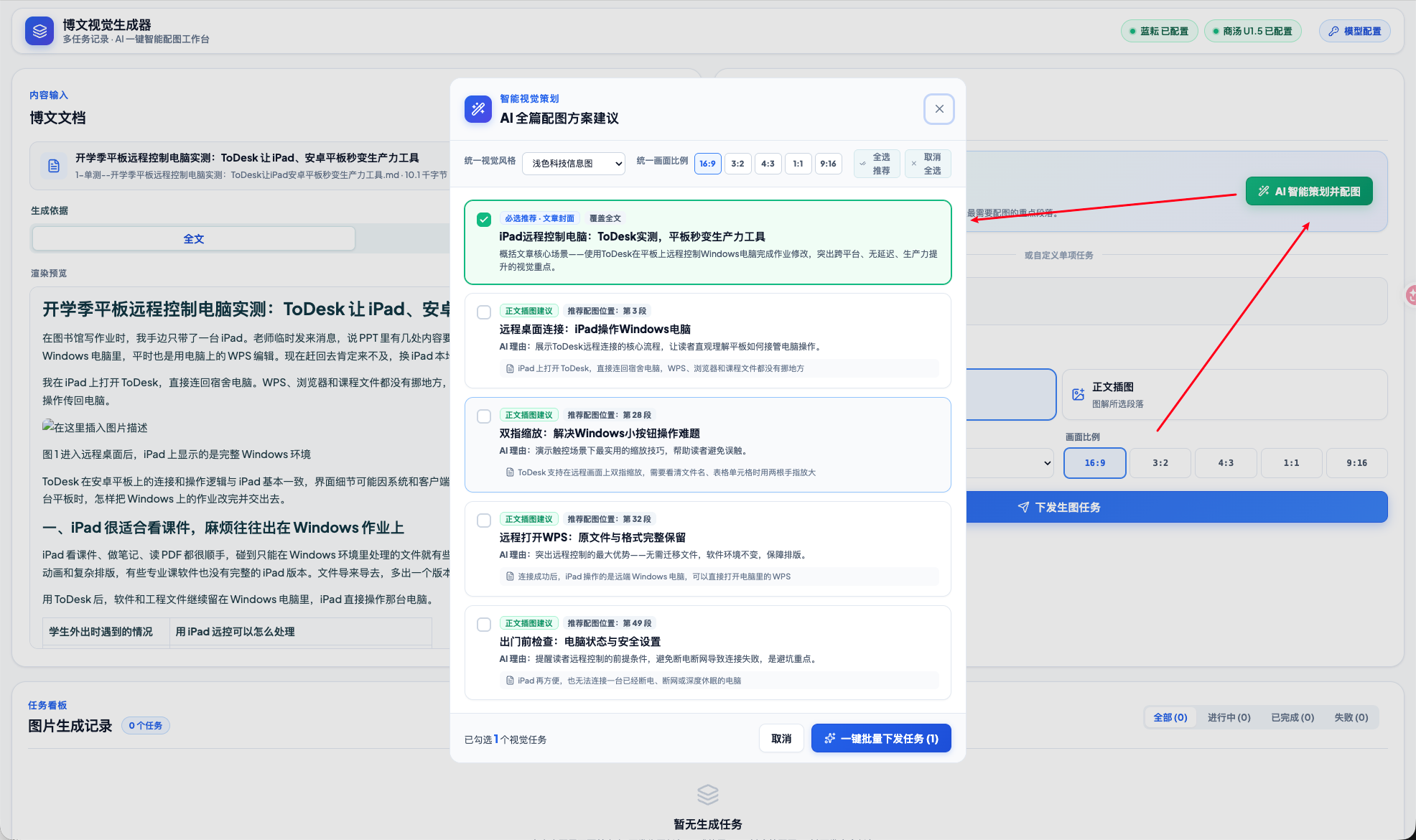Check the 远程桌面连接 suggestion checkbox
The image size is (1416, 840).
point(484,312)
